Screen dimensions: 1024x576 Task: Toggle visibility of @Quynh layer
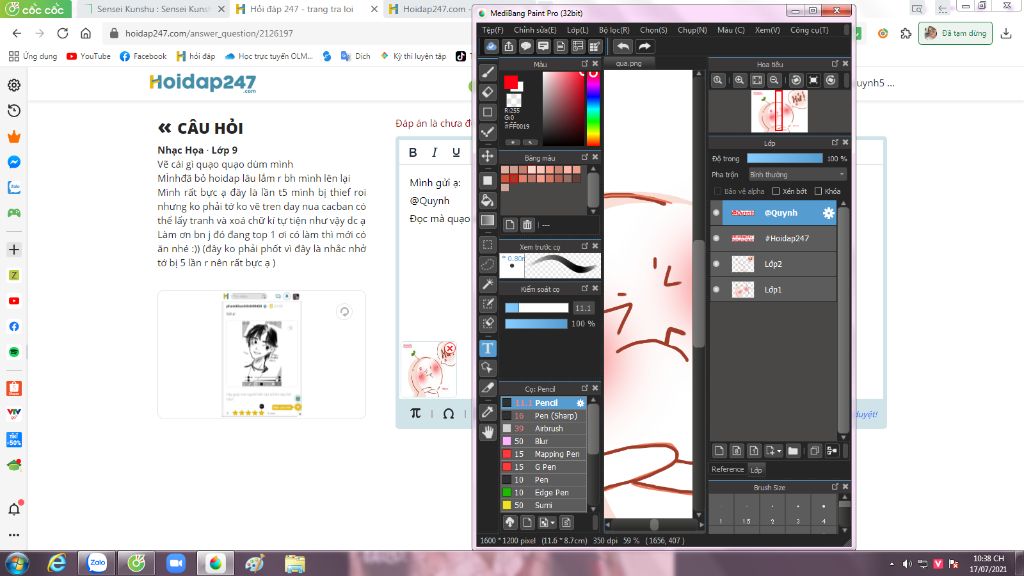716,213
